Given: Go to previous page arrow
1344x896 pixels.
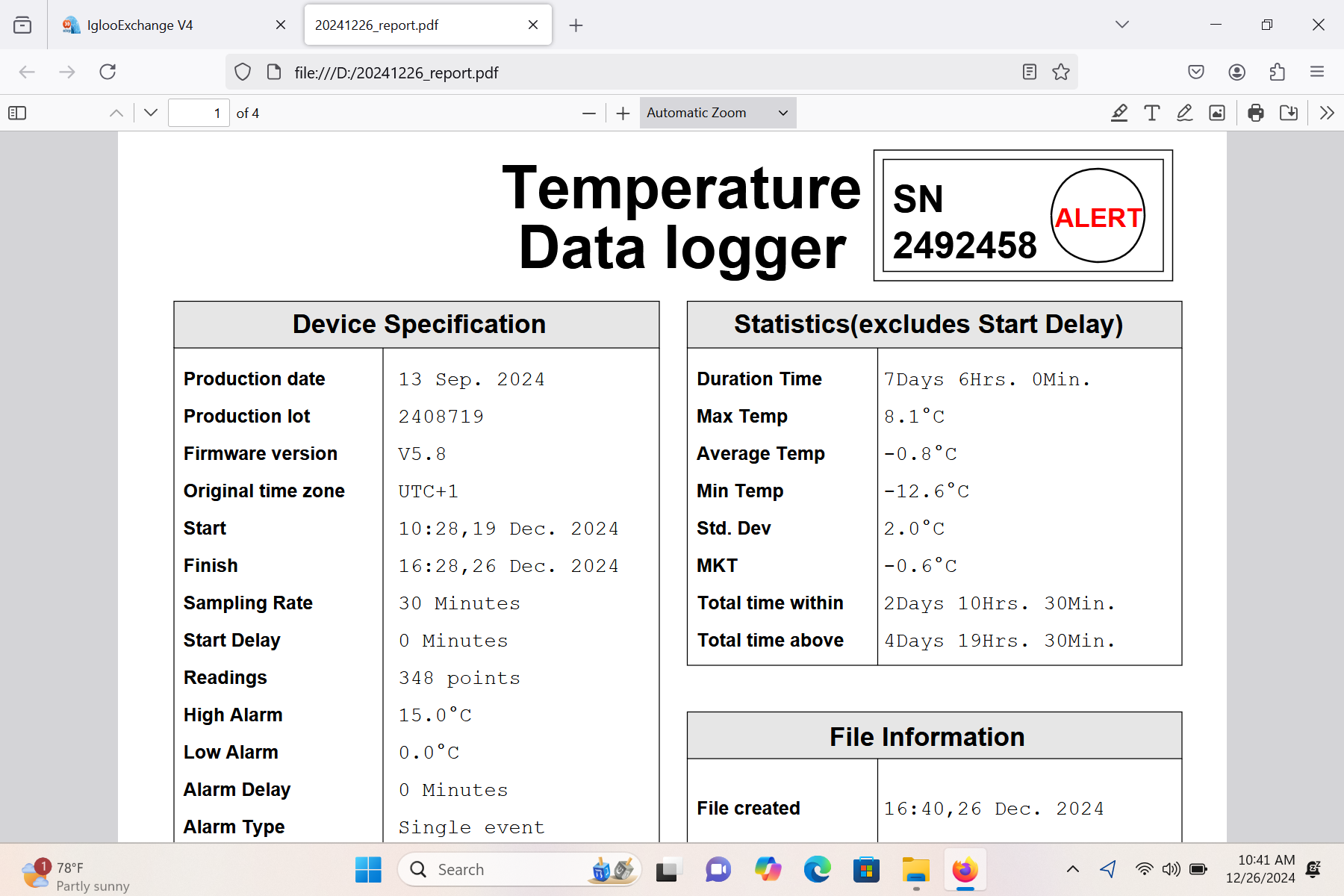Looking at the screenshot, I should click(116, 113).
